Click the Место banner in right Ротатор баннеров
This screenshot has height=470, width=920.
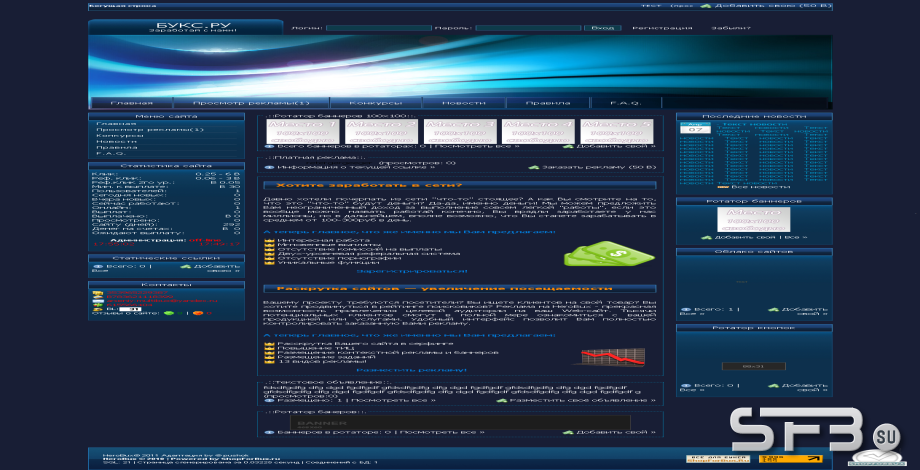(x=753, y=219)
